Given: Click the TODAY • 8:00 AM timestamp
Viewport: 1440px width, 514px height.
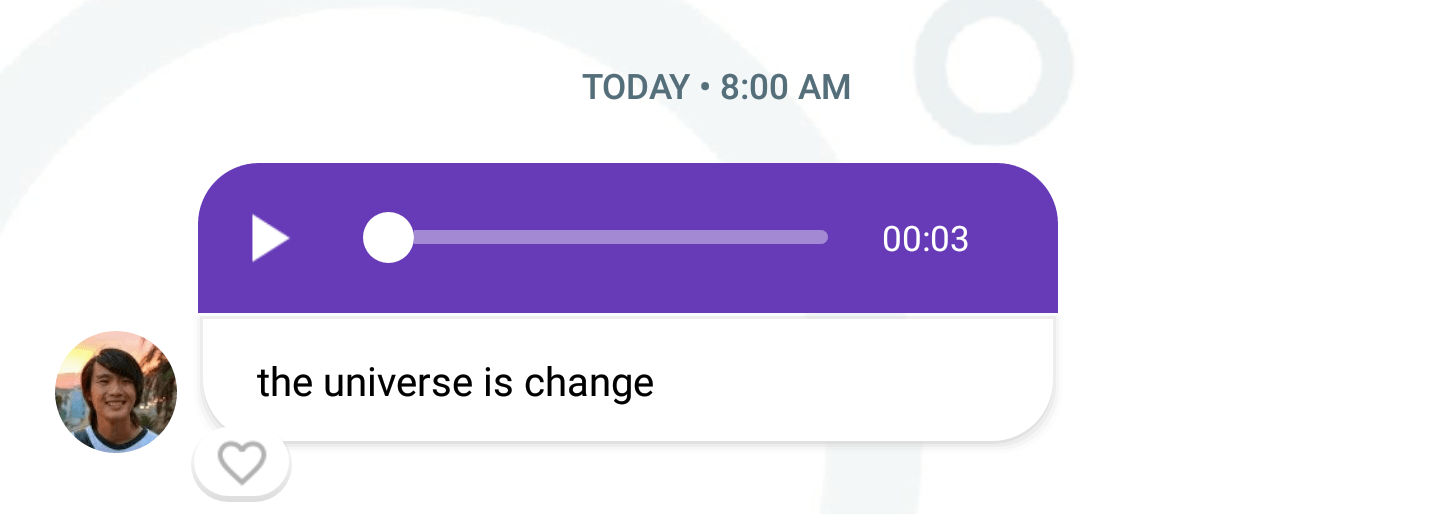Looking at the screenshot, I should pyautogui.click(x=716, y=88).
